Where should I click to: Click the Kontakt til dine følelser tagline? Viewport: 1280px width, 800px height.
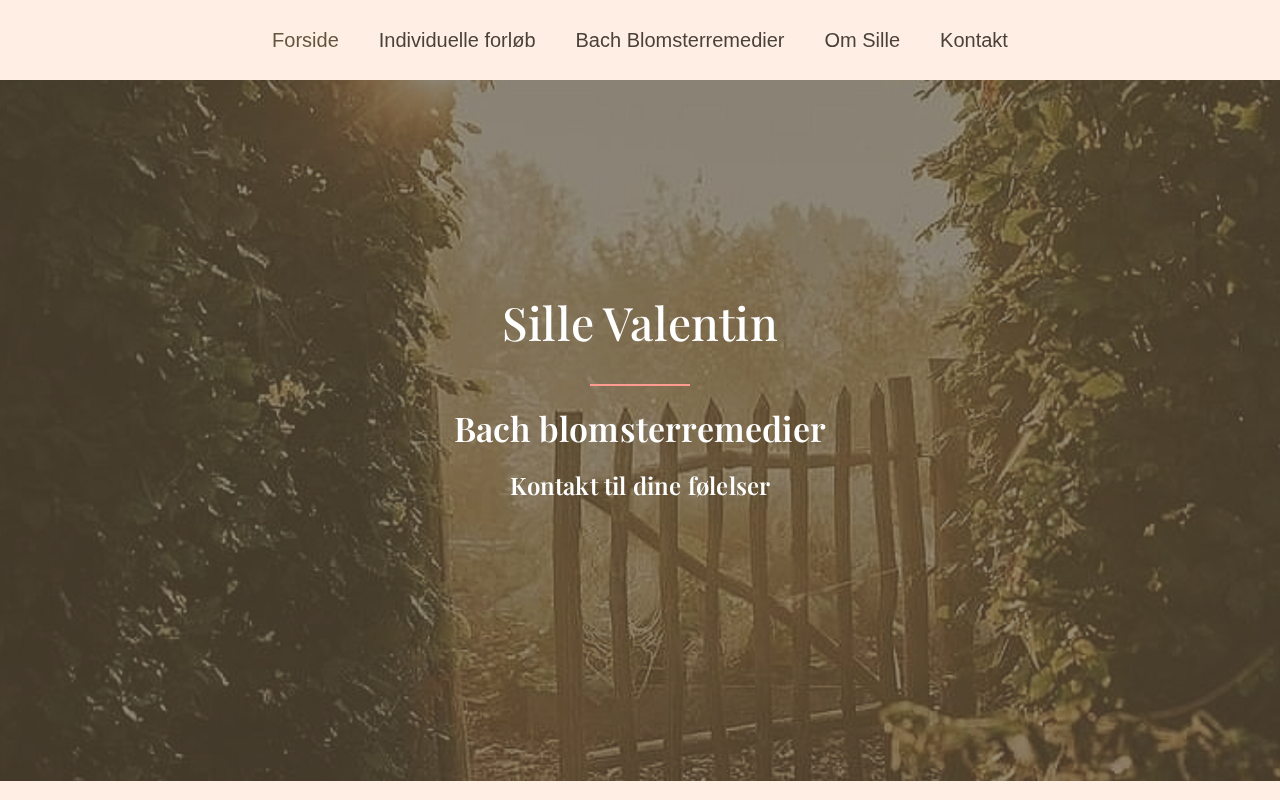point(640,486)
